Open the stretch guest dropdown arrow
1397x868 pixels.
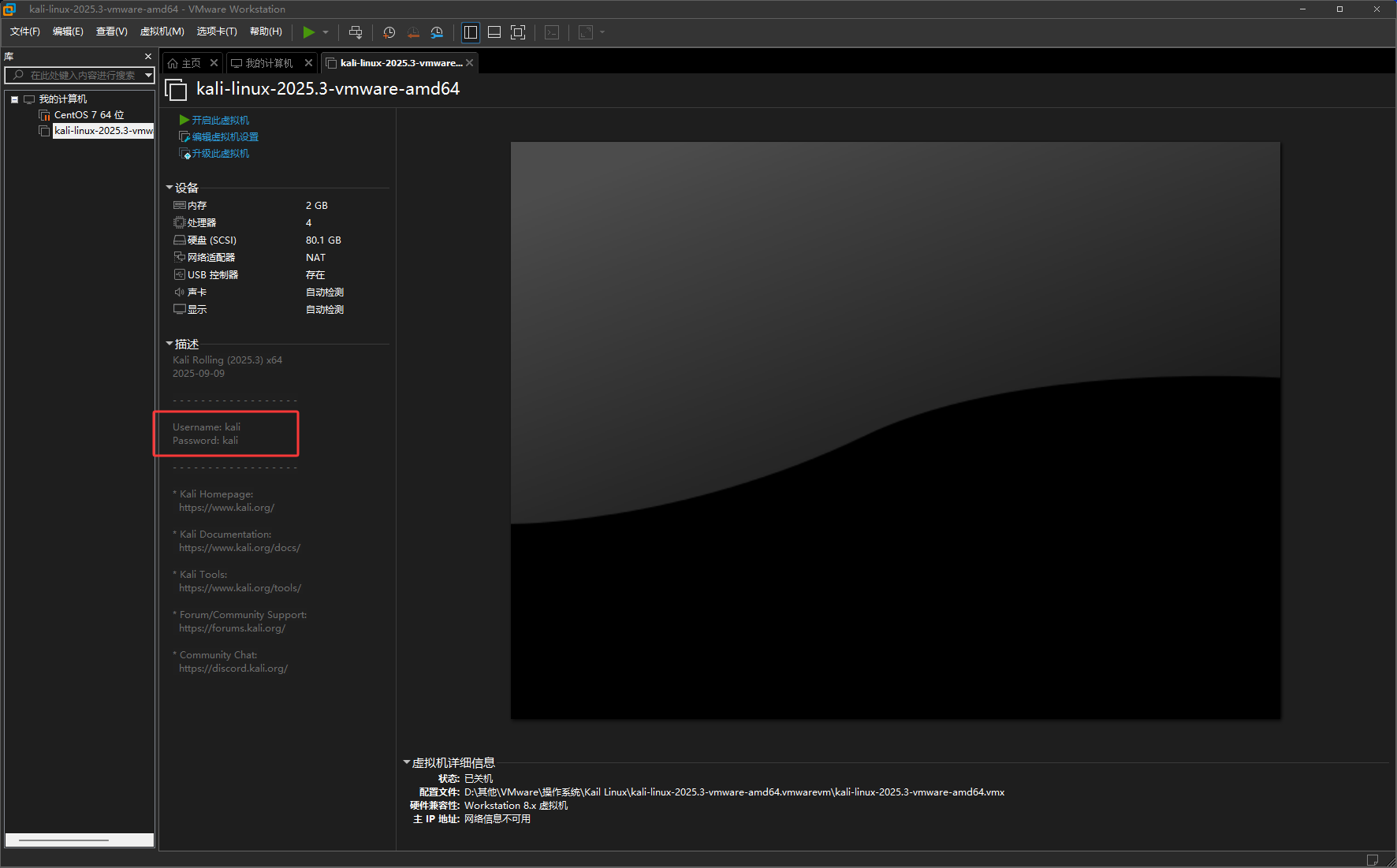coord(602,32)
